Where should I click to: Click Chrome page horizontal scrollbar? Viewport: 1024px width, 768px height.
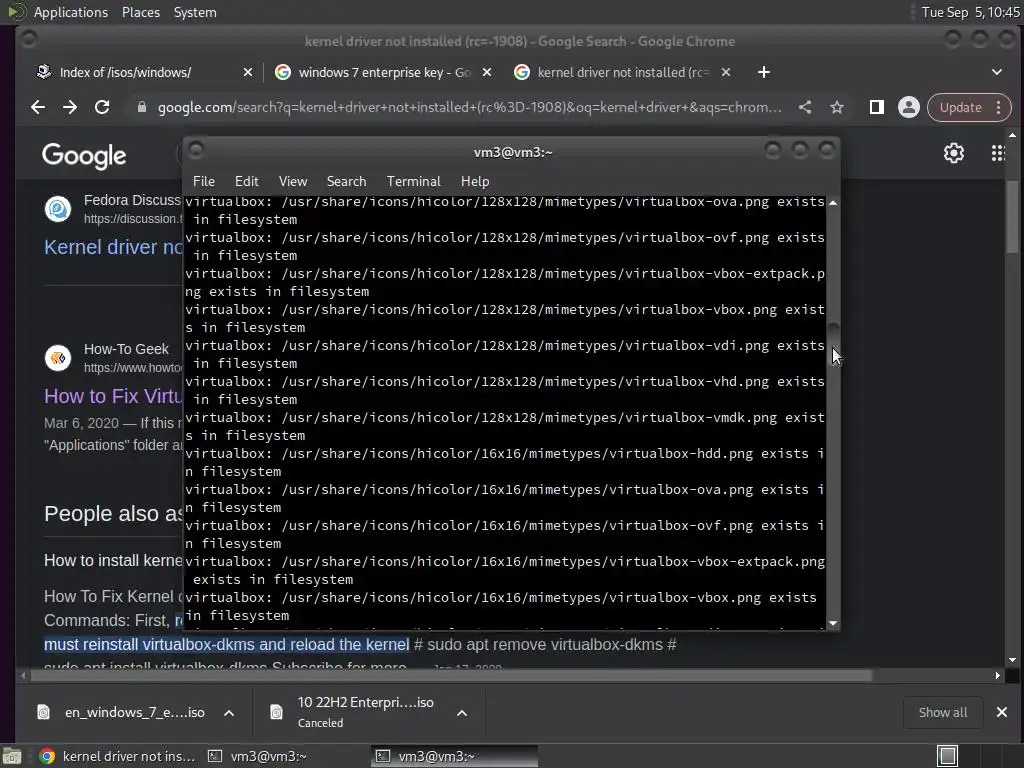pyautogui.click(x=451, y=675)
